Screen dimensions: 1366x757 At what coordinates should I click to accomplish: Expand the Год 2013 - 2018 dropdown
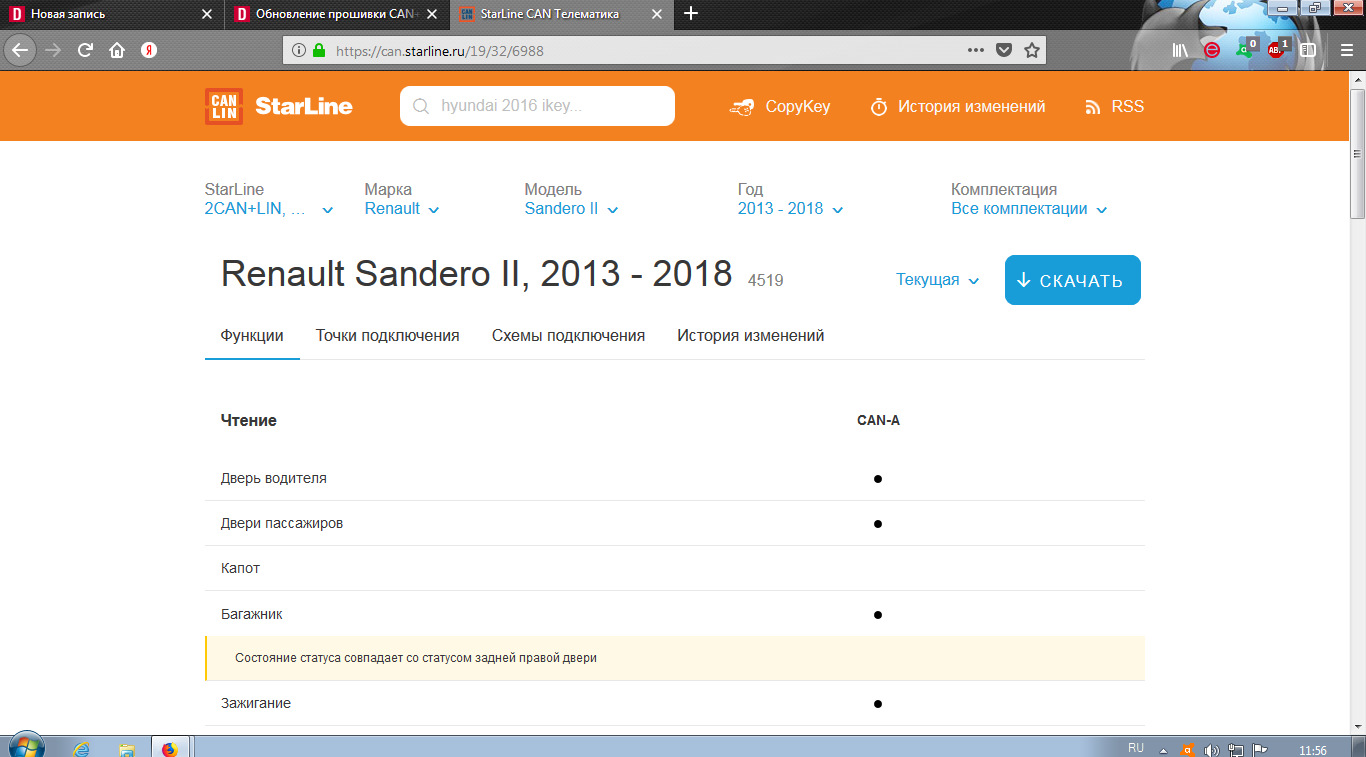(x=791, y=209)
